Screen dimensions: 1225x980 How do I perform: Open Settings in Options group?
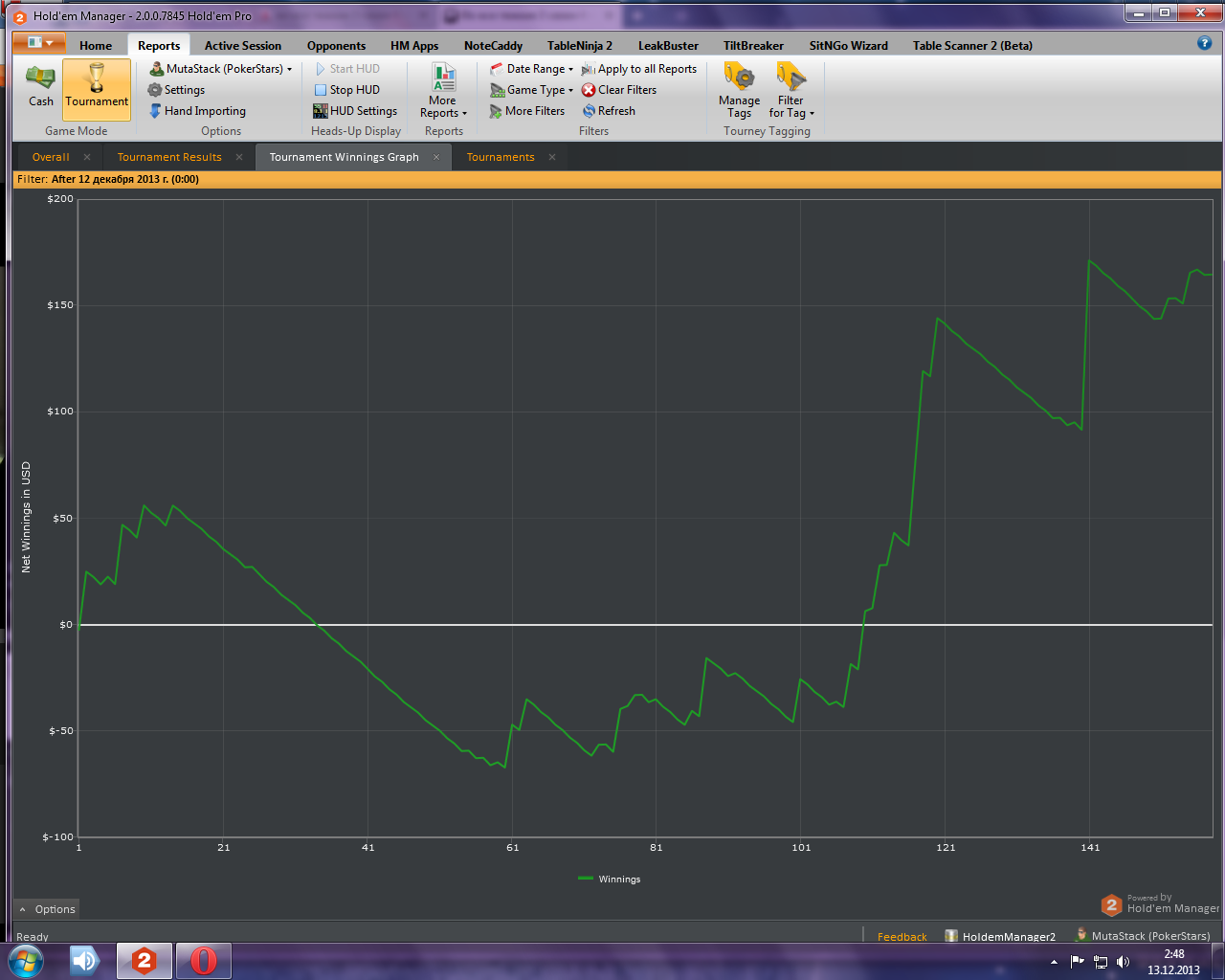click(x=177, y=90)
